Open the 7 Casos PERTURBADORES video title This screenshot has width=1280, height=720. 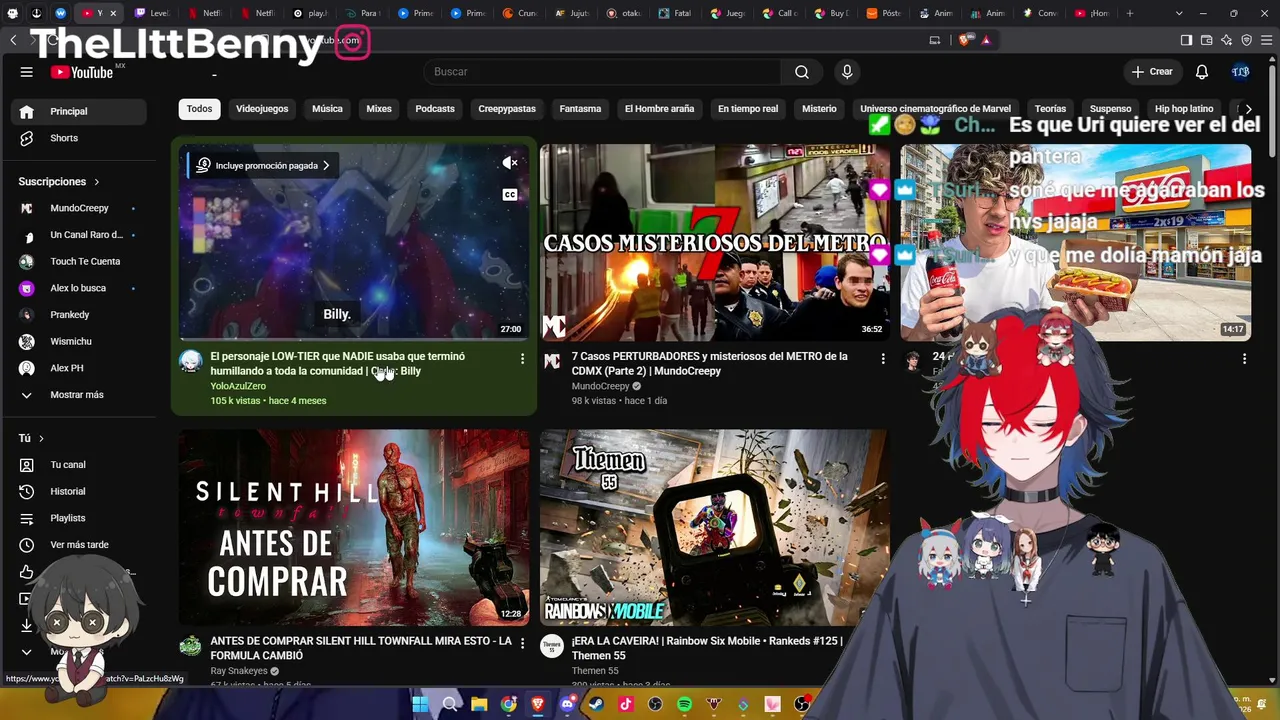(x=709, y=364)
